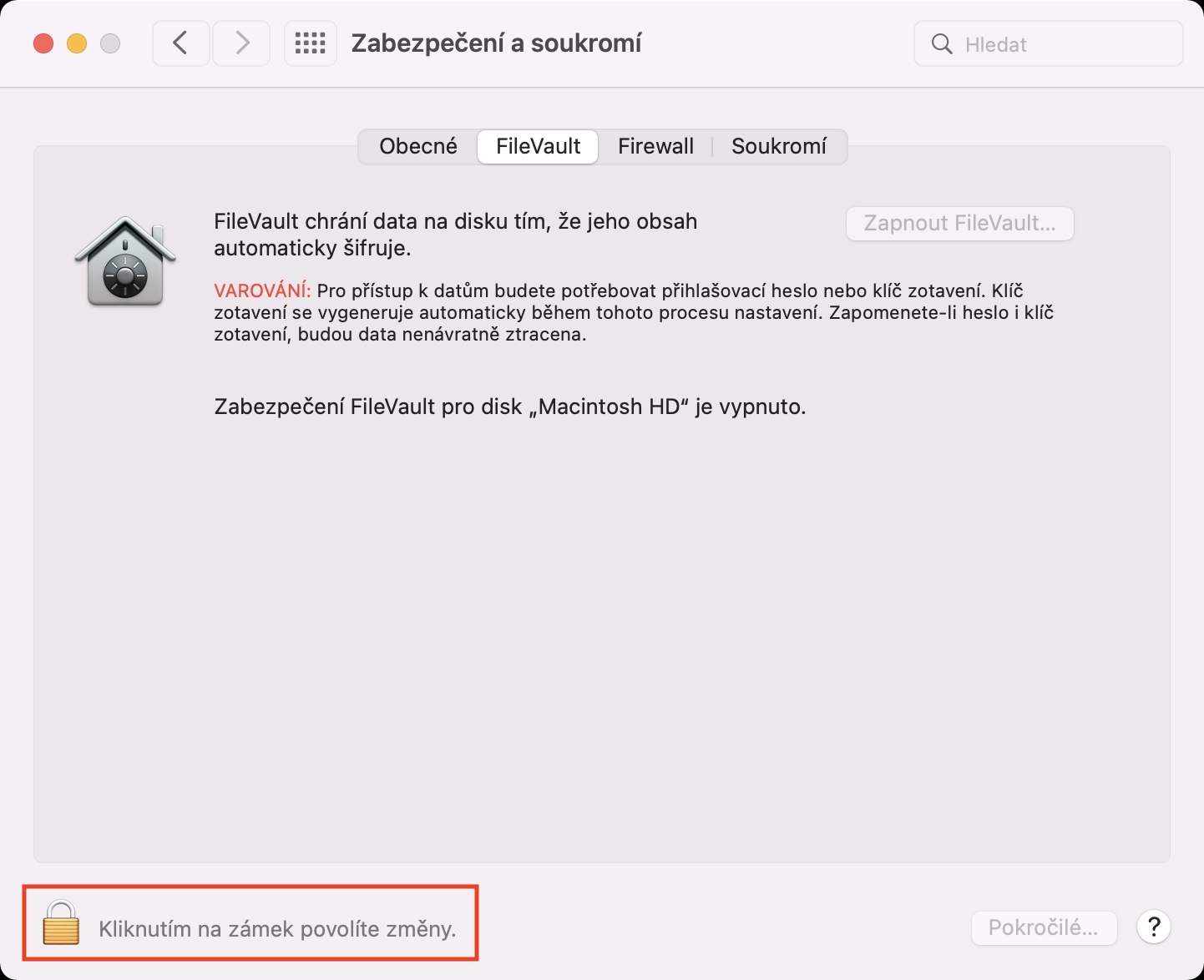Click the Zapnout FileVault… button
Image resolution: width=1204 pixels, height=980 pixels.
click(959, 224)
